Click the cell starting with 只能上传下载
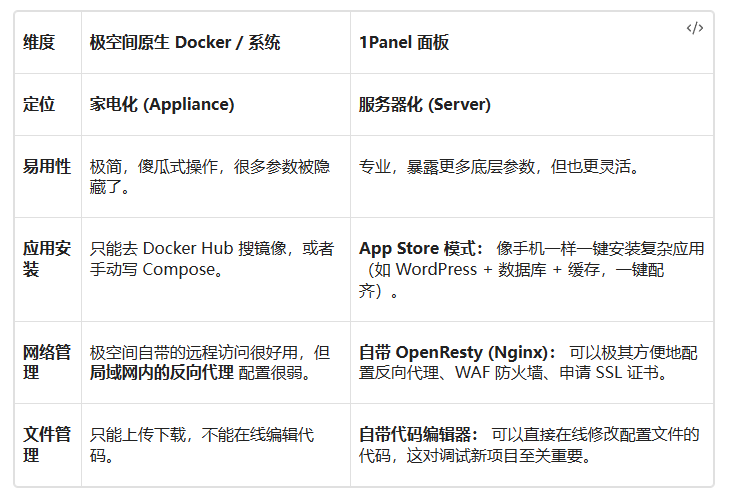Viewport: 743px width, 495px height. coord(201,445)
